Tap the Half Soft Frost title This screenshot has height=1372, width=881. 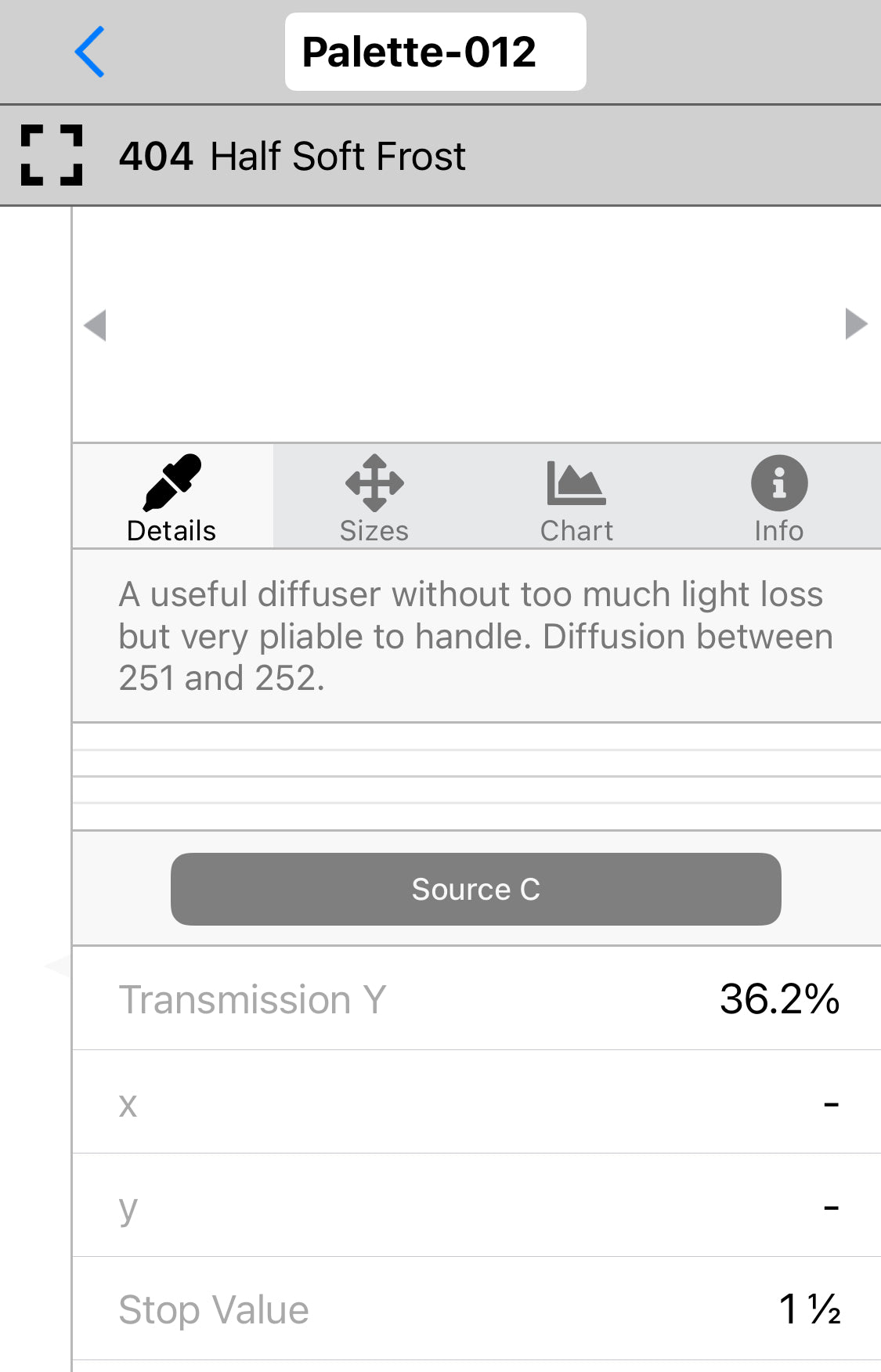(x=338, y=156)
